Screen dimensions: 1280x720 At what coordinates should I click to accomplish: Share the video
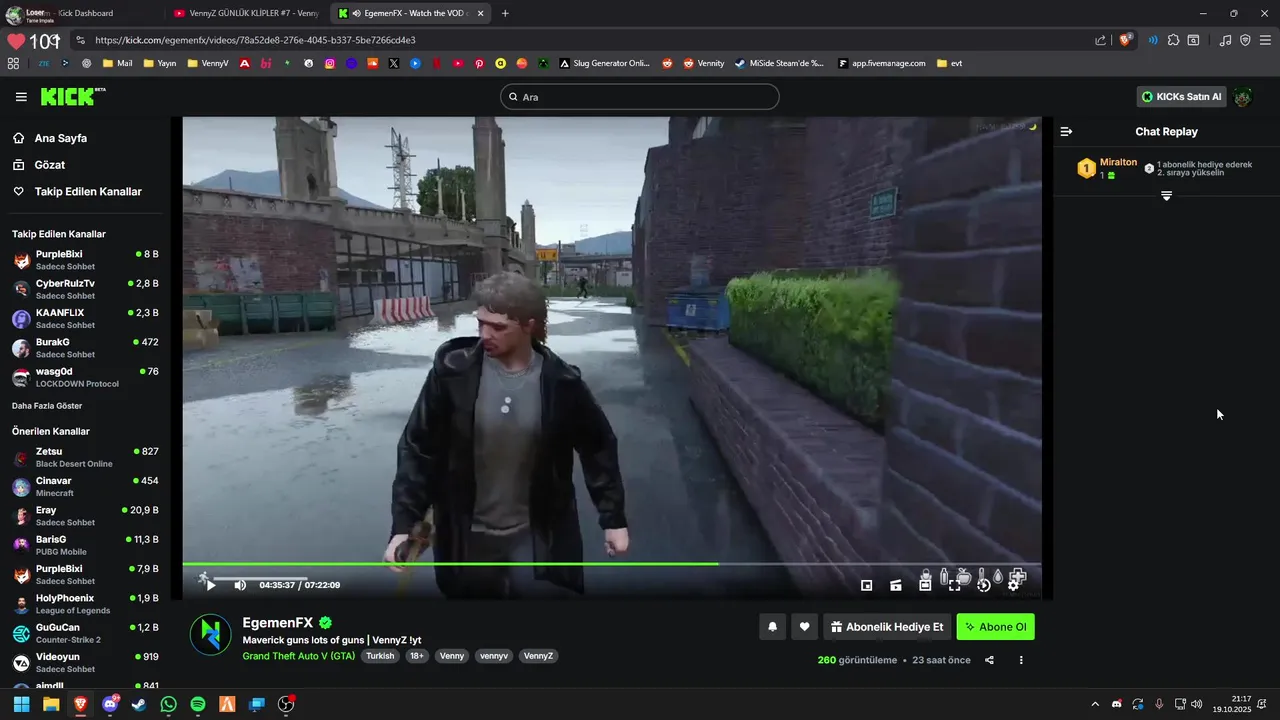point(990,660)
